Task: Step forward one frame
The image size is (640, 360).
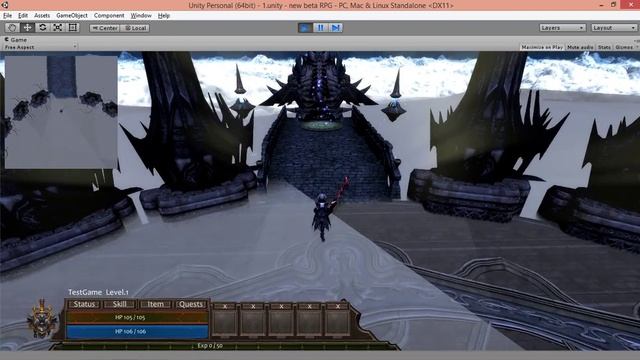Action: click(336, 28)
